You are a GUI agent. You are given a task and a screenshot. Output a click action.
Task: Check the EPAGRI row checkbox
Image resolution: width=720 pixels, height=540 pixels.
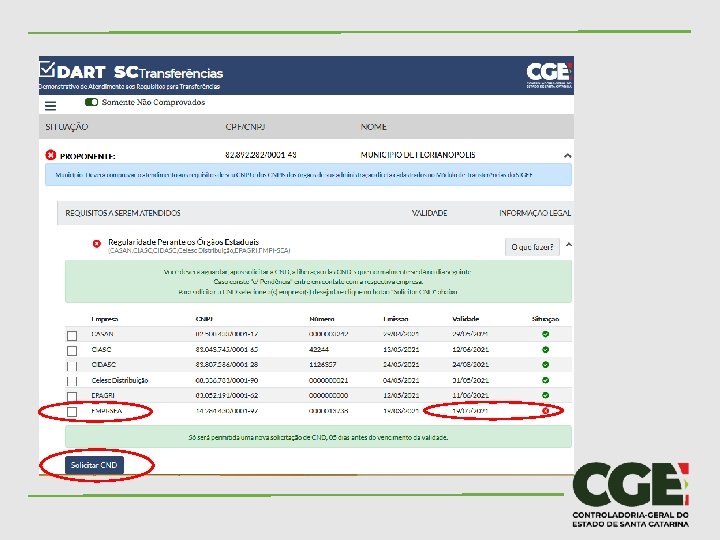point(72,396)
